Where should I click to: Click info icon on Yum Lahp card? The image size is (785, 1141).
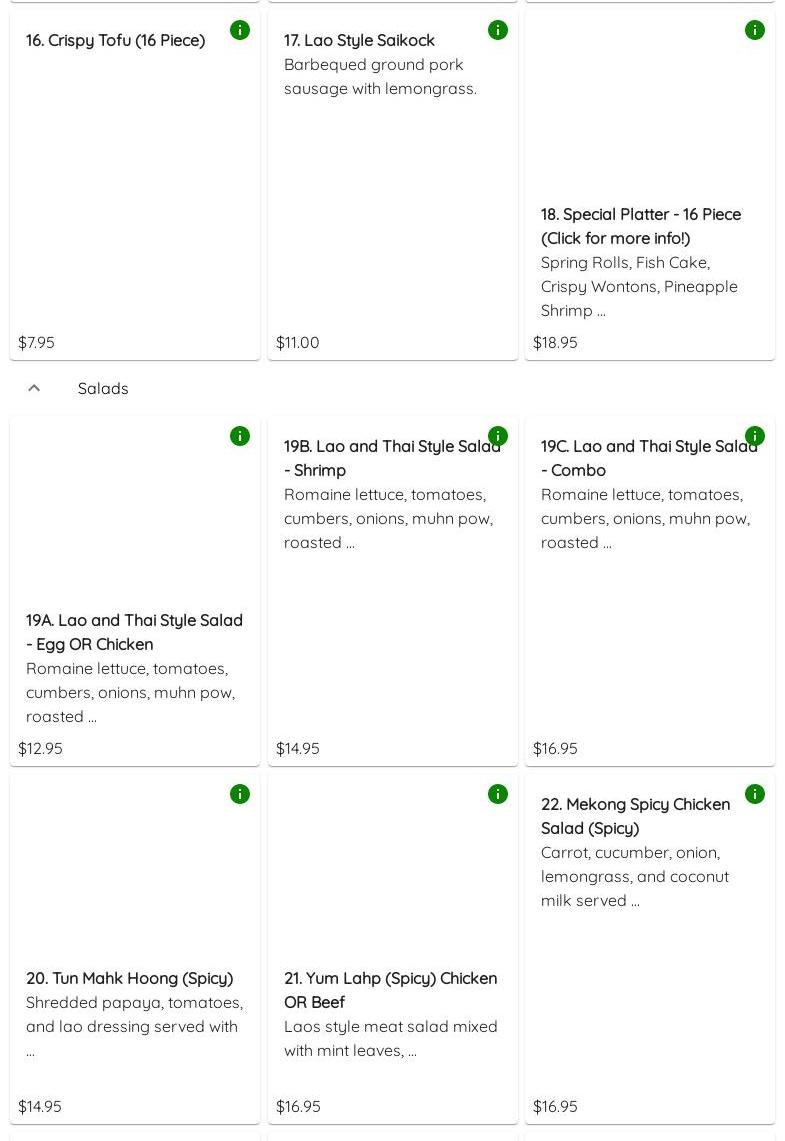(497, 794)
